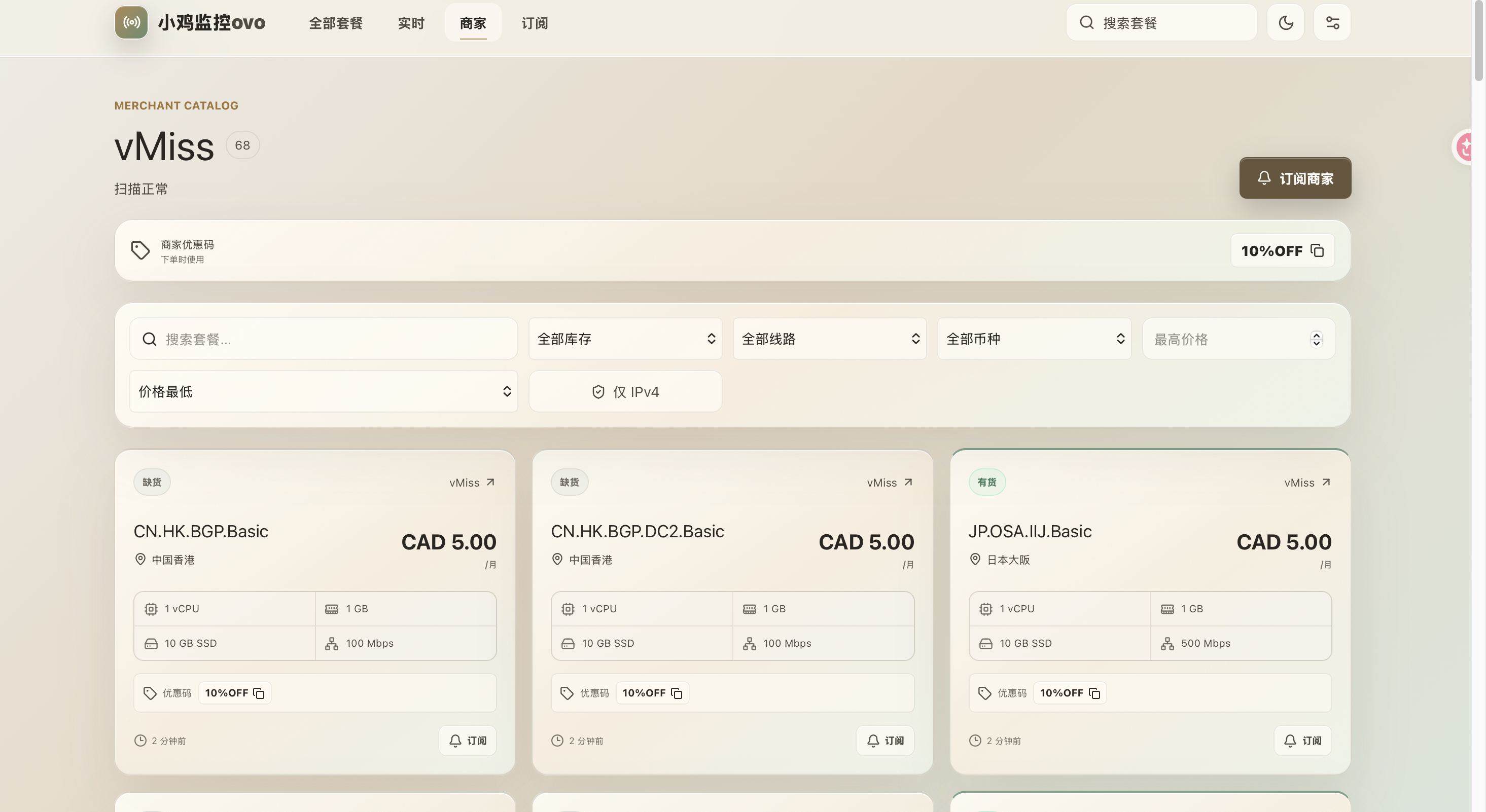Subscribe to JP.OSA.IIJ.Basic plan

(1302, 741)
